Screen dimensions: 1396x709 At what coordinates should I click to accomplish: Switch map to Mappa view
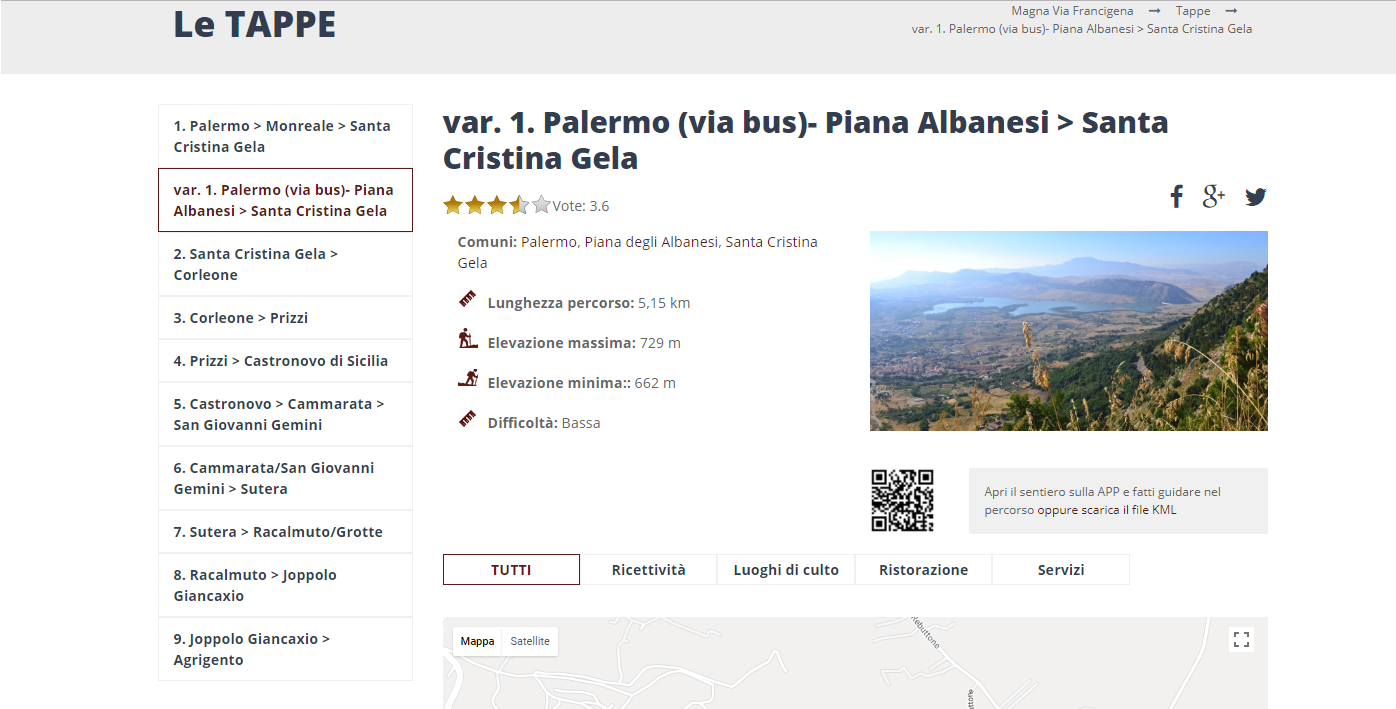(x=477, y=641)
